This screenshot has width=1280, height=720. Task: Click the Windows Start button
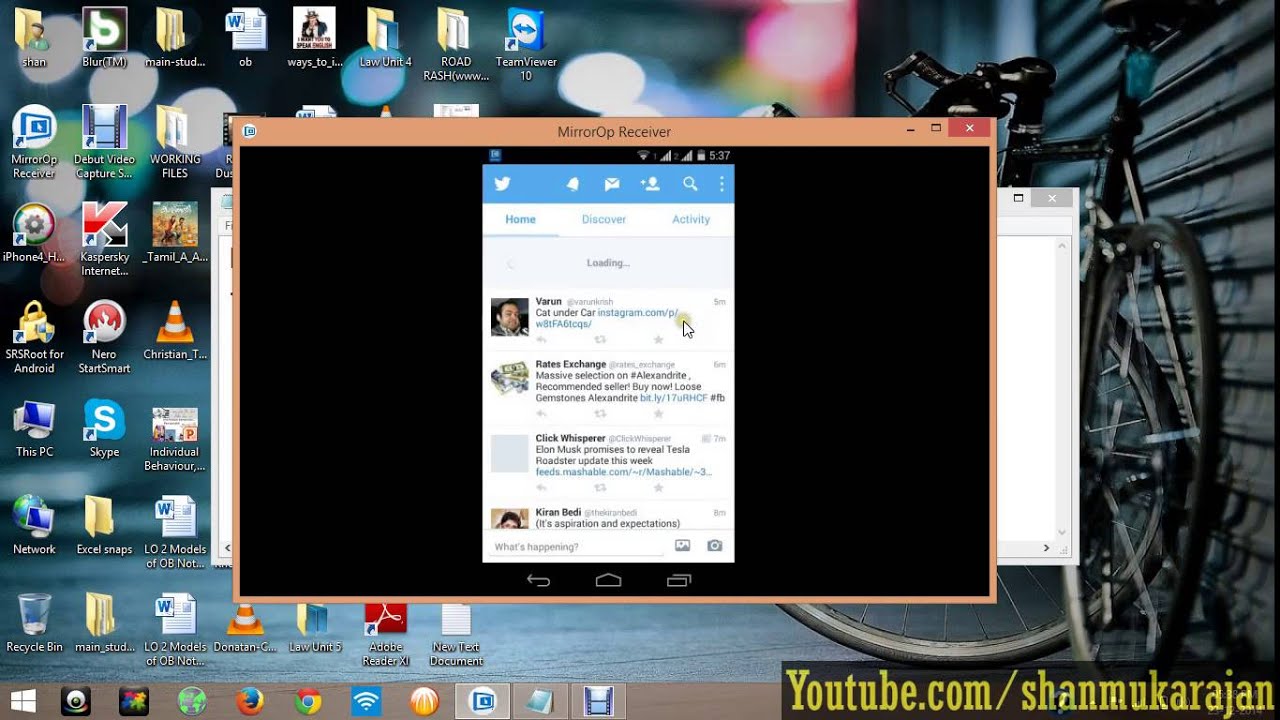24,701
